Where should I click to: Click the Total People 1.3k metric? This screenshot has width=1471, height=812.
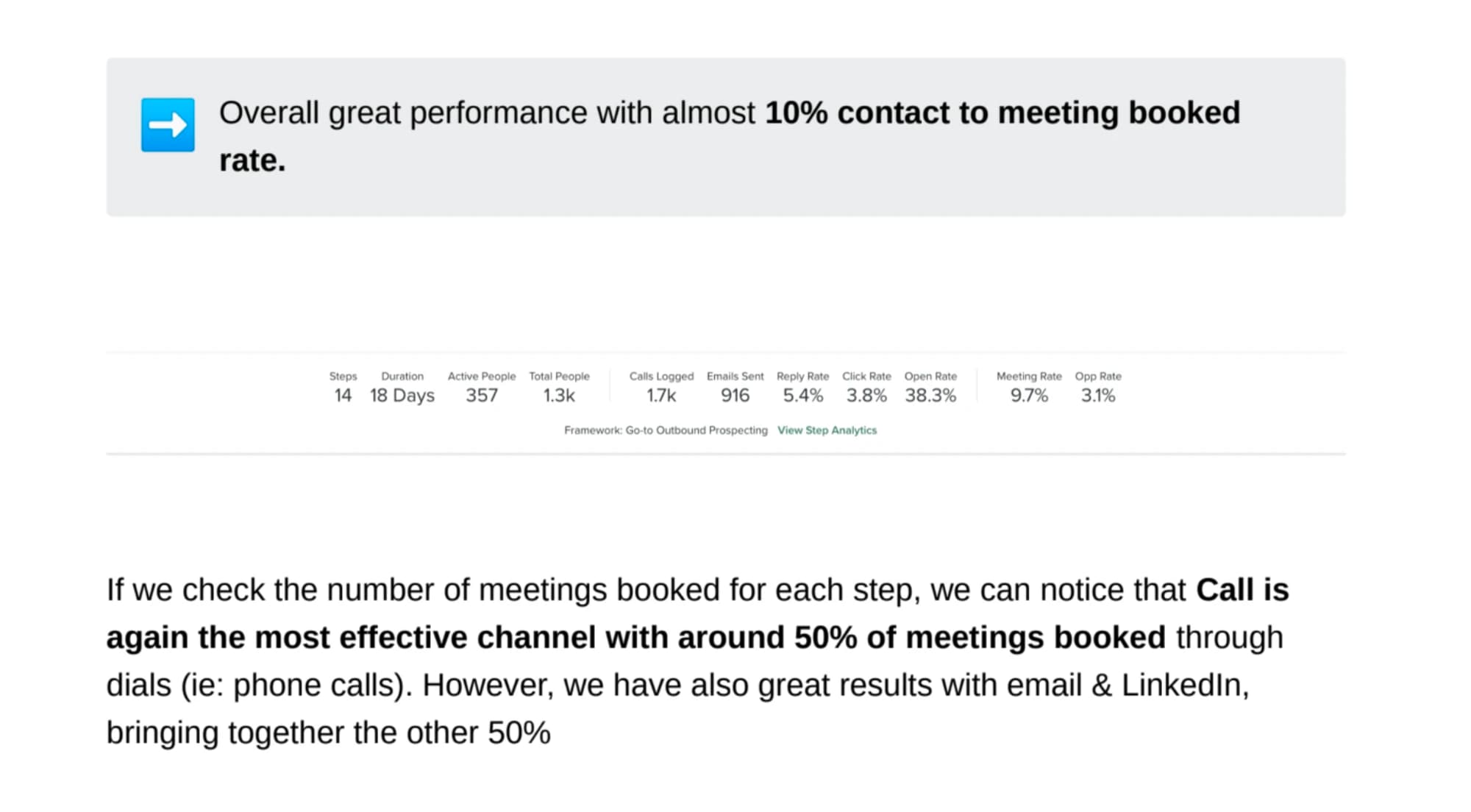559,387
